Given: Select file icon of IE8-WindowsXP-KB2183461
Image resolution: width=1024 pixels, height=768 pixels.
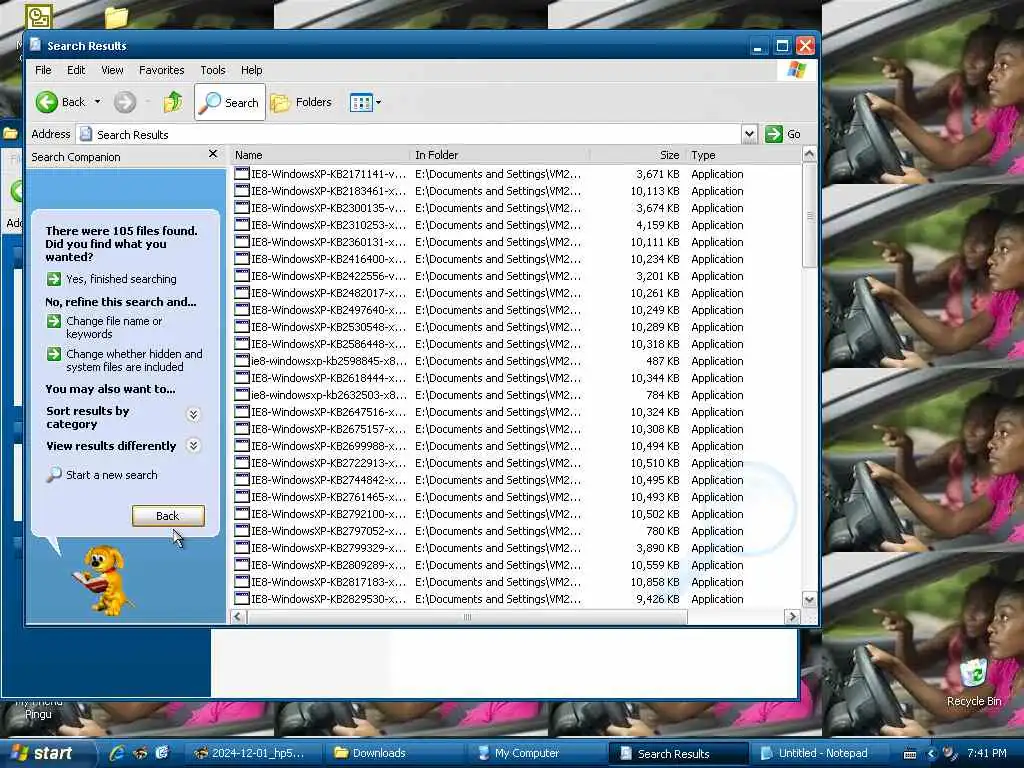Looking at the screenshot, I should [242, 191].
